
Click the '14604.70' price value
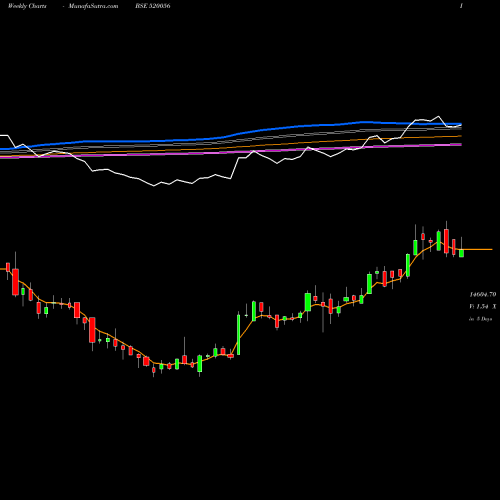point(483,294)
